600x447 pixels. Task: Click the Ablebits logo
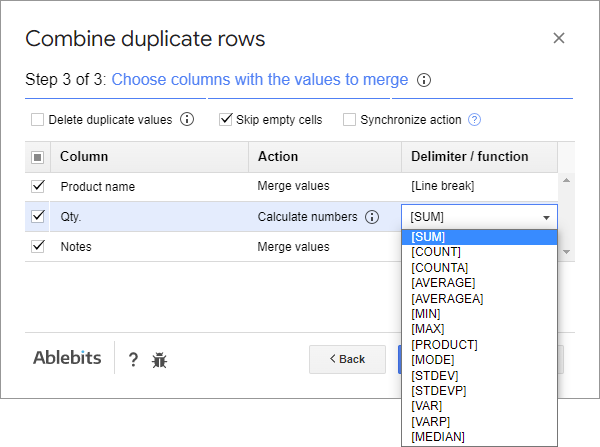67,359
